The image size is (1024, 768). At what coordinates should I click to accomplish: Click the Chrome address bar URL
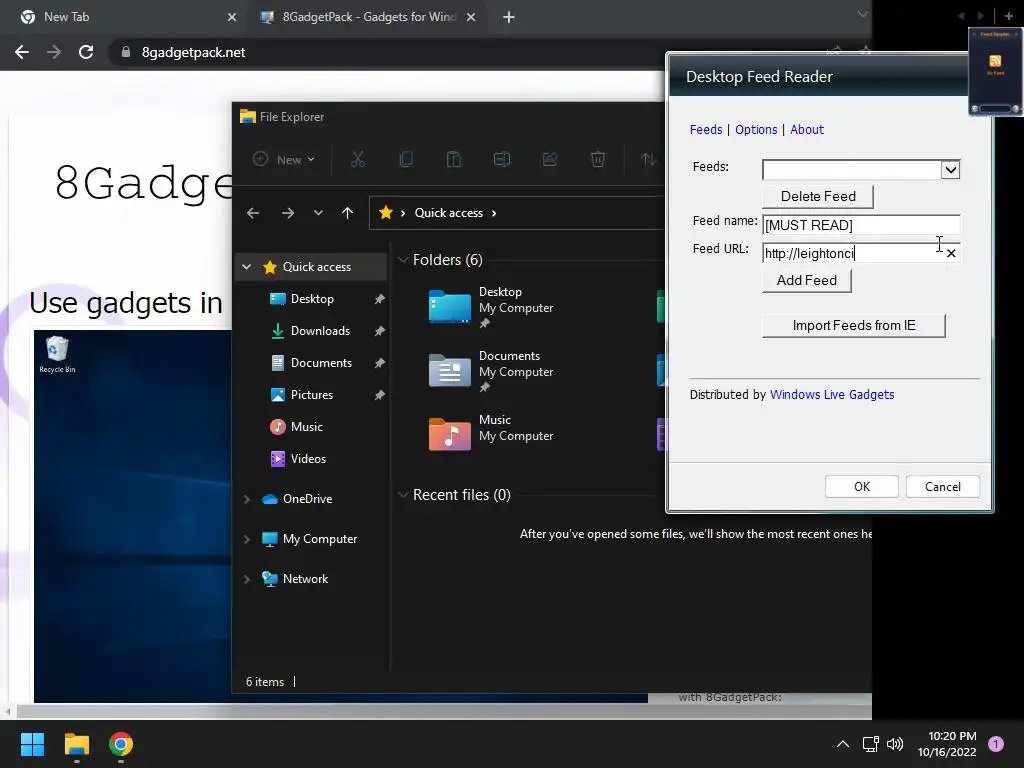[x=193, y=52]
